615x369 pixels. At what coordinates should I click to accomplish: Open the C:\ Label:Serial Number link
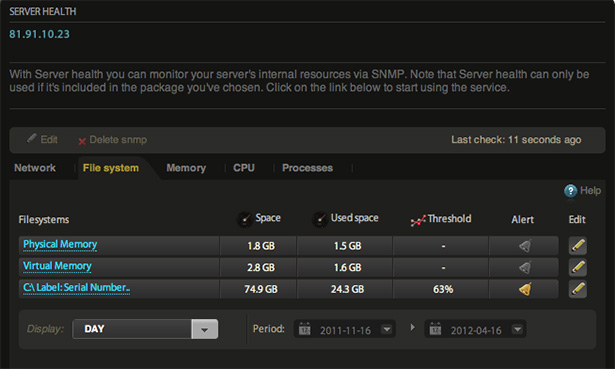pyautogui.click(x=76, y=288)
